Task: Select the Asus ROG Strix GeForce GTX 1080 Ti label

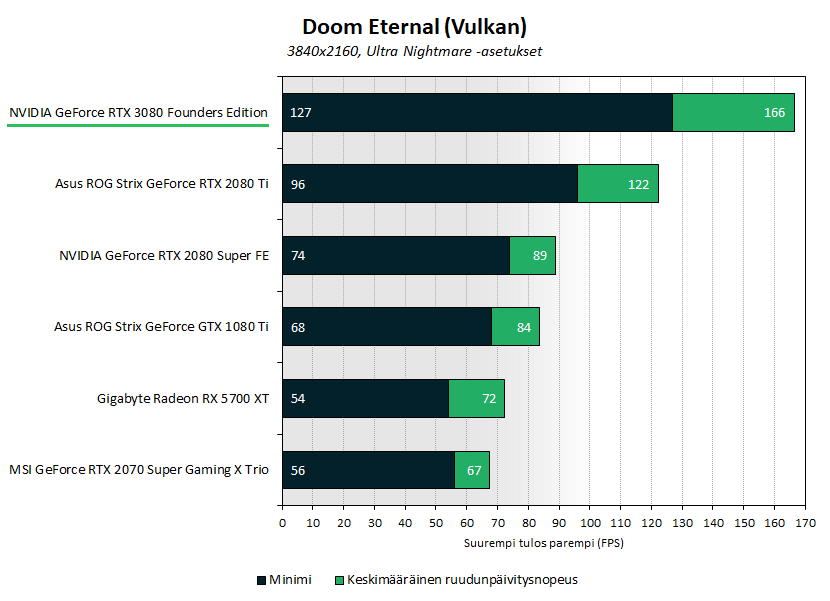Action: [x=161, y=327]
